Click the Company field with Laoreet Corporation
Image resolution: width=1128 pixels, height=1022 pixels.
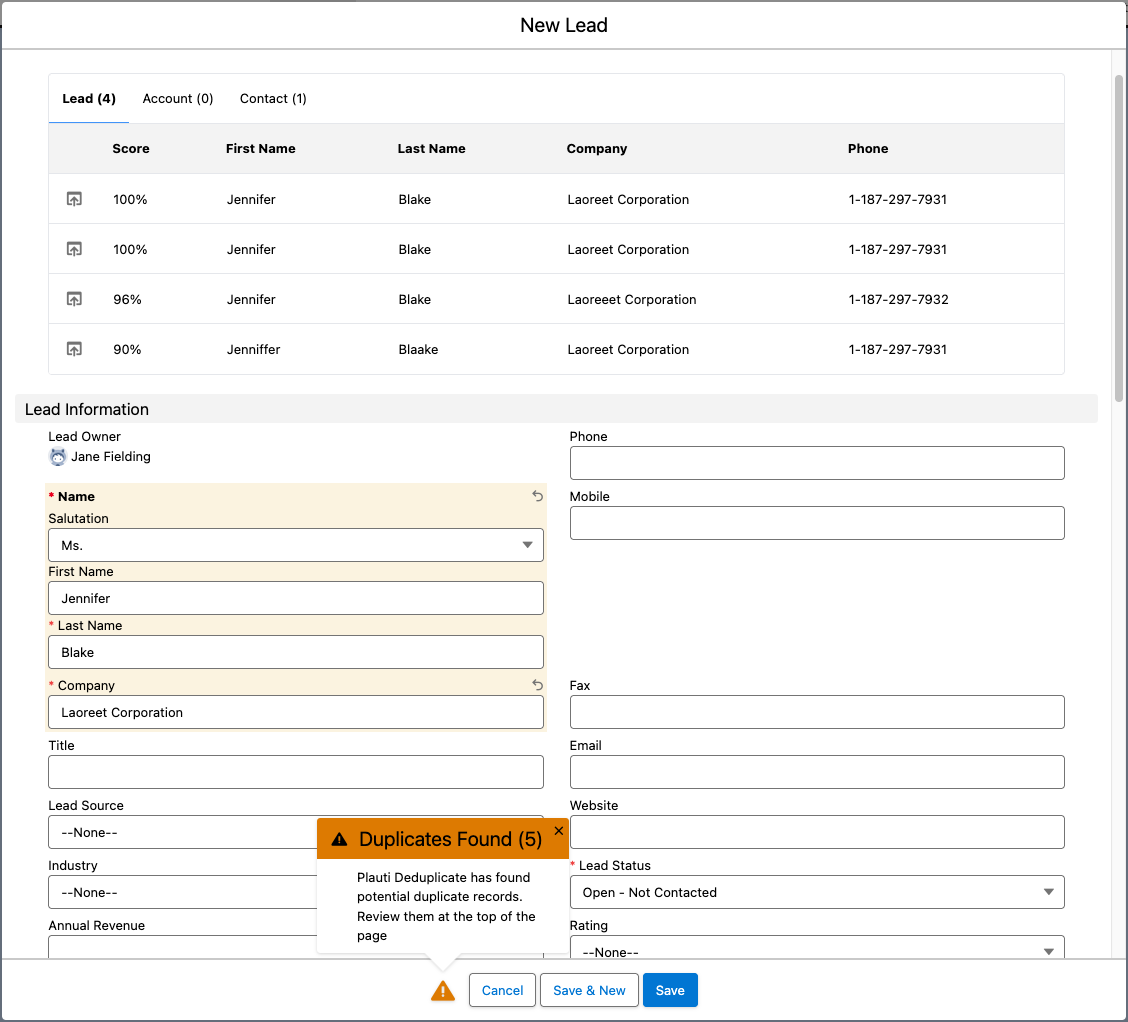click(x=296, y=712)
